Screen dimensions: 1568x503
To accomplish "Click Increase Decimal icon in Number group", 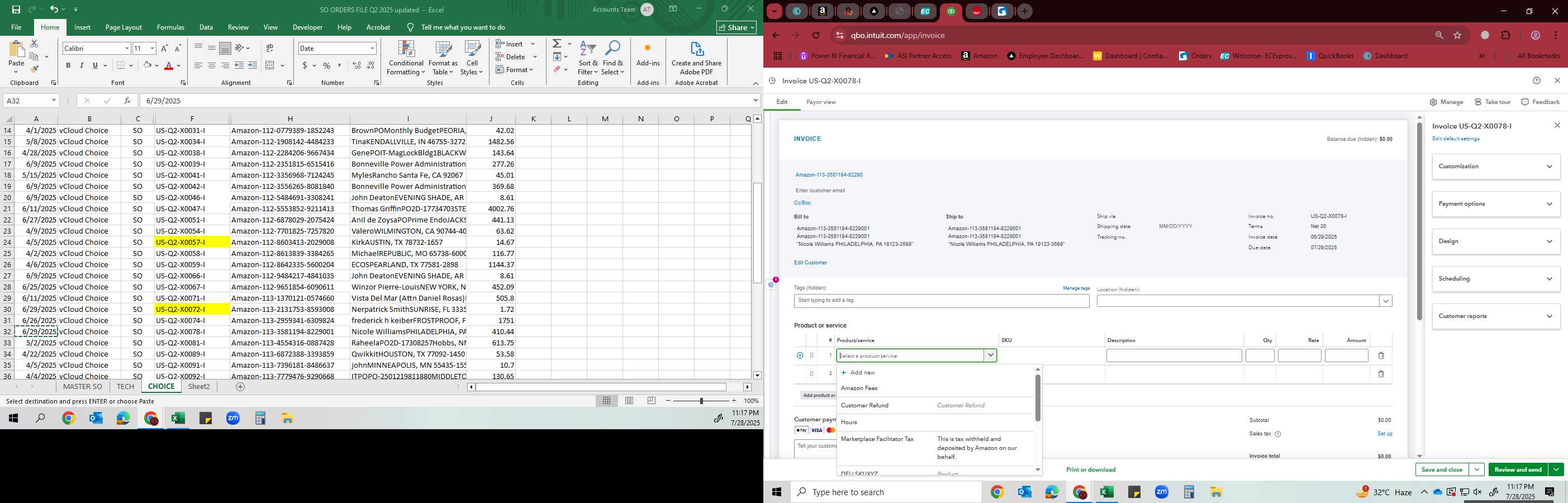I will (357, 65).
